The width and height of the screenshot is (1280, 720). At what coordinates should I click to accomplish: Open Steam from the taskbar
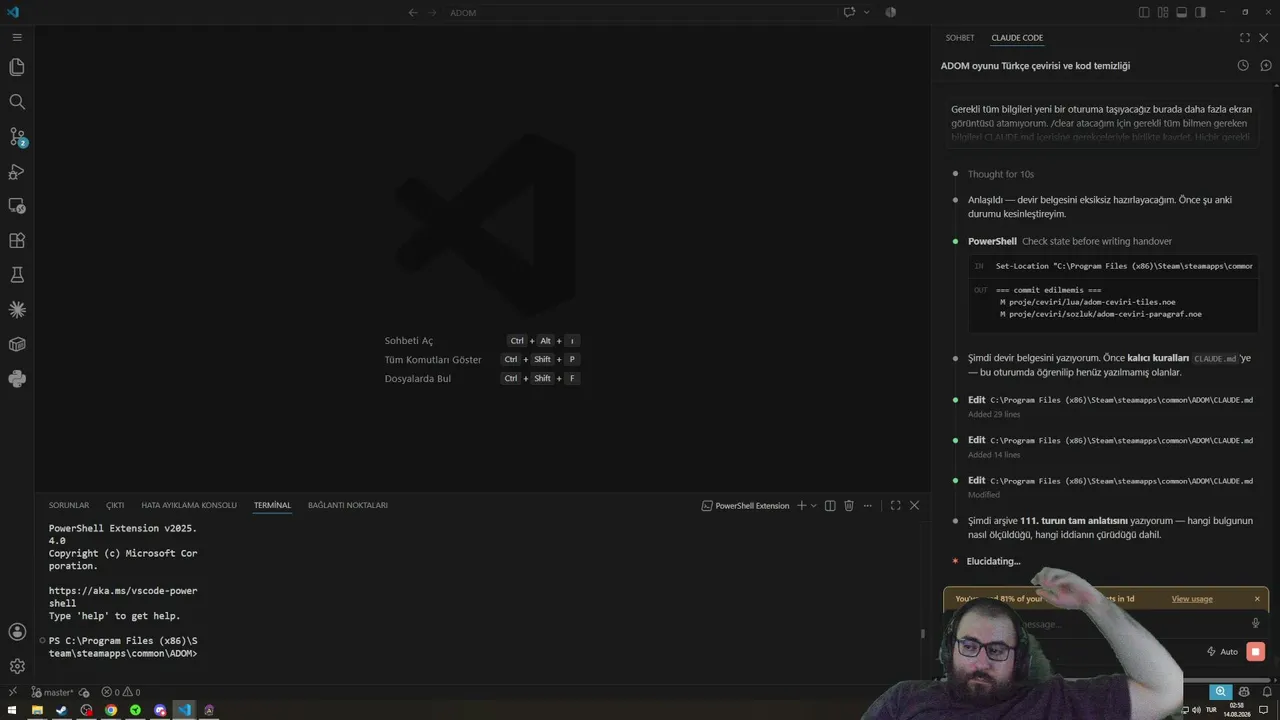61,711
